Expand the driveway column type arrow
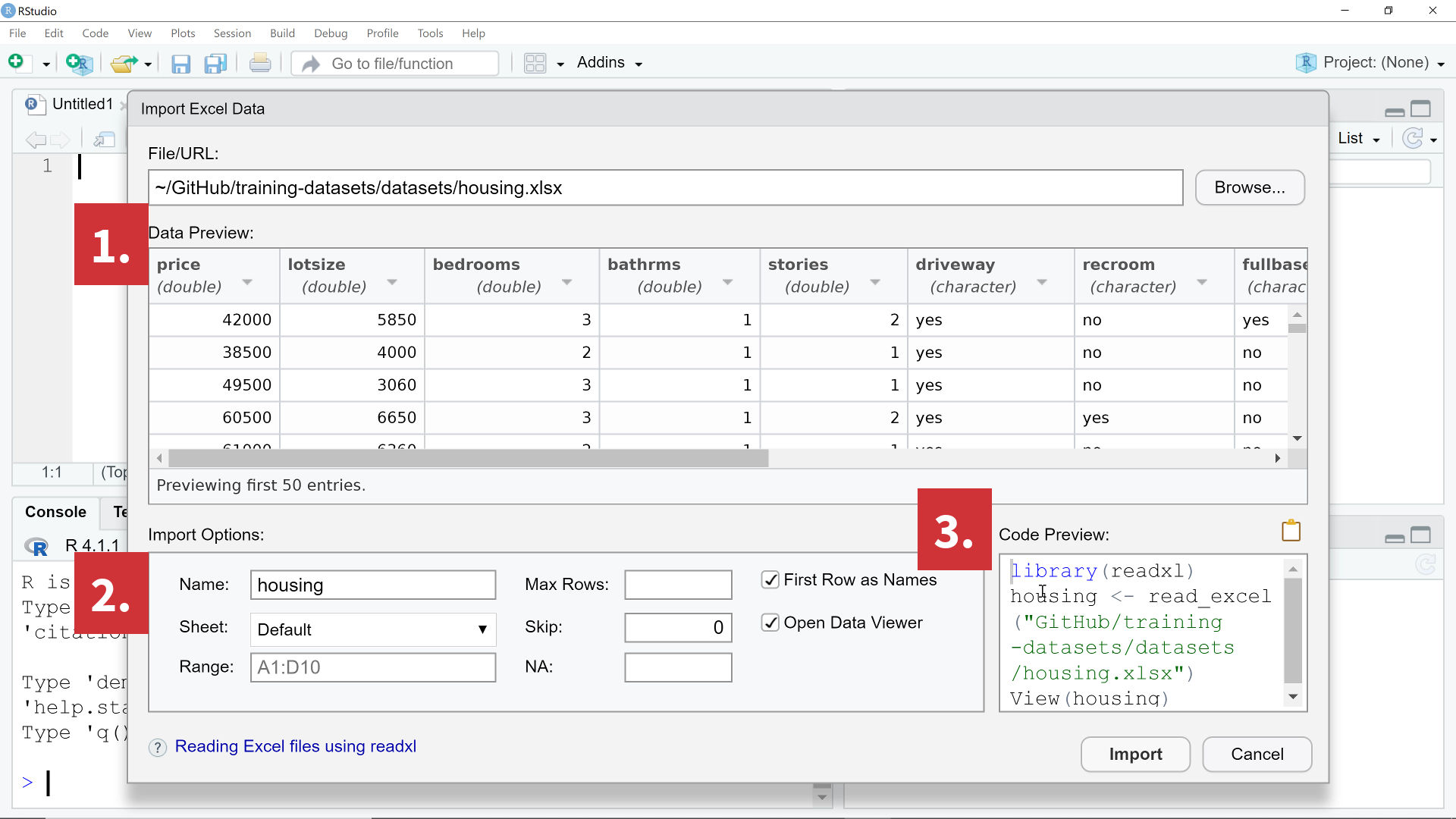Image resolution: width=1456 pixels, height=819 pixels. click(x=1042, y=282)
